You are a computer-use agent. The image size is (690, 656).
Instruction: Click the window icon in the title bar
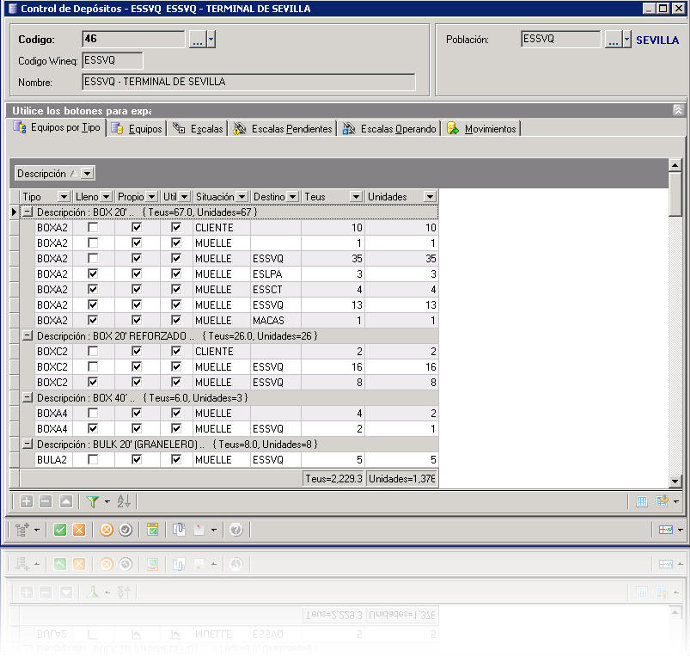click(12, 8)
